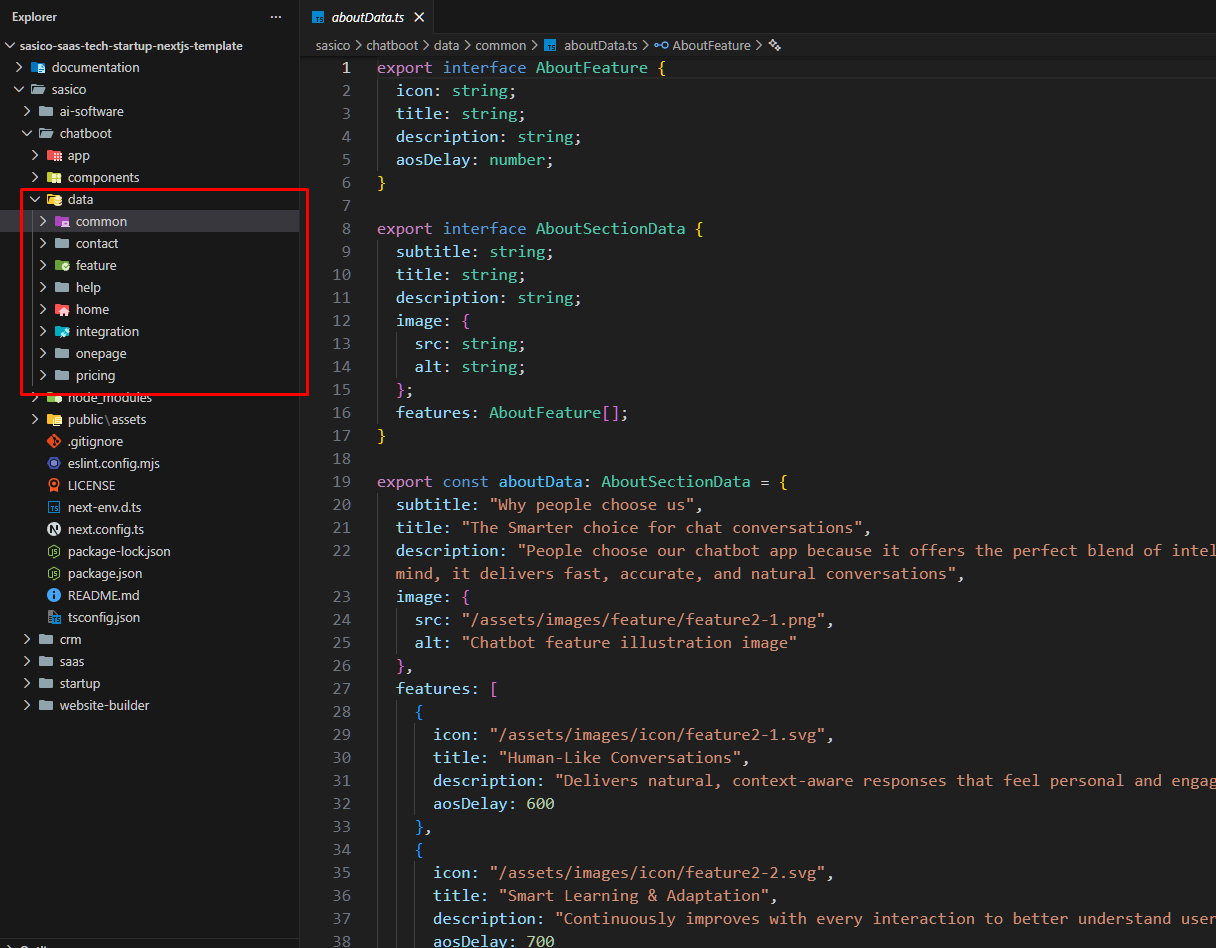Open the package.json file
The height and width of the screenshot is (948, 1216).
pos(150,573)
